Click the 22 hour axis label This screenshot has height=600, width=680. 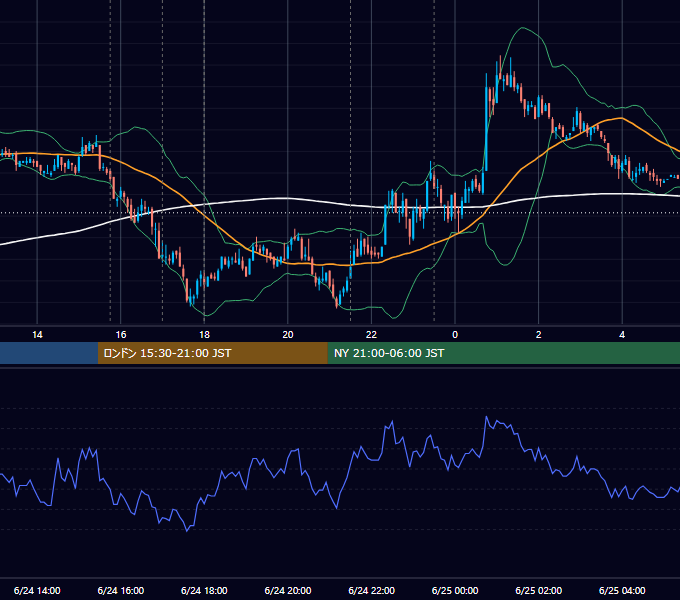[371, 335]
